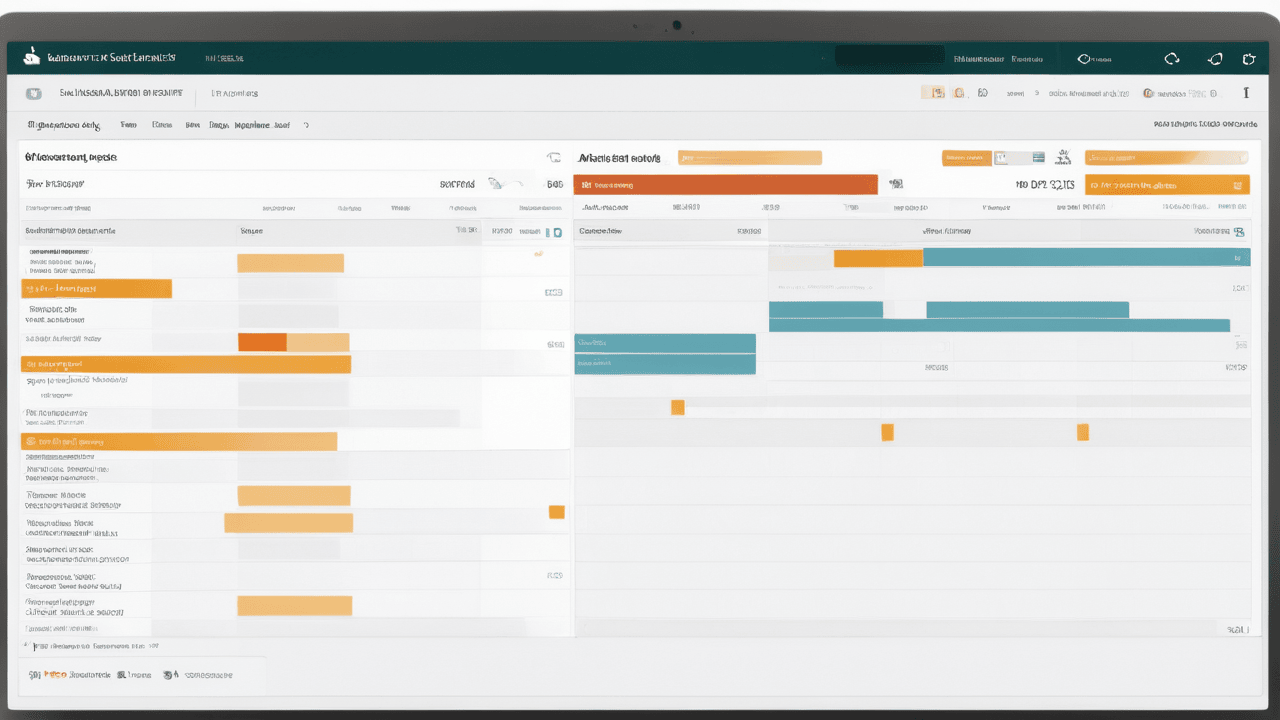Click the small orange button above the right panel

(x=966, y=158)
